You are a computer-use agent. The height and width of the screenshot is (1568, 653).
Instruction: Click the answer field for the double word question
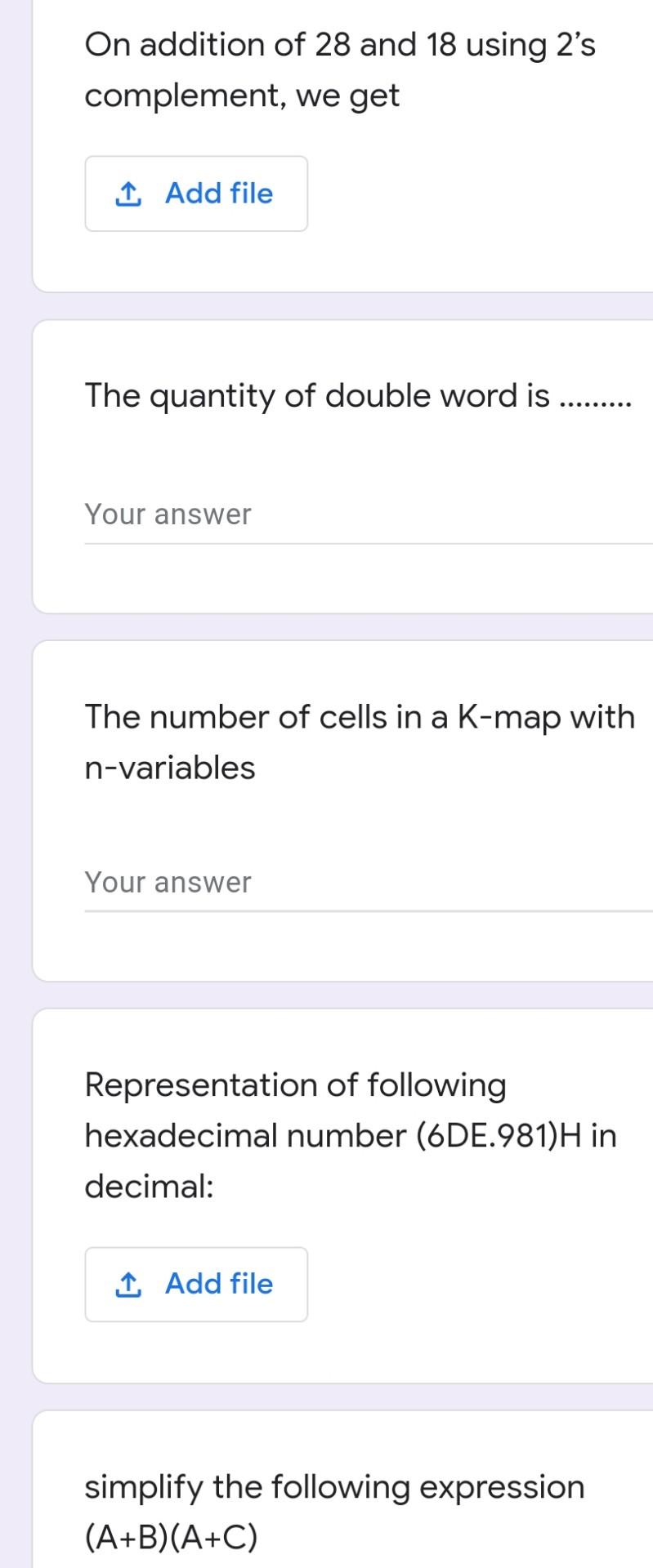pos(245,514)
